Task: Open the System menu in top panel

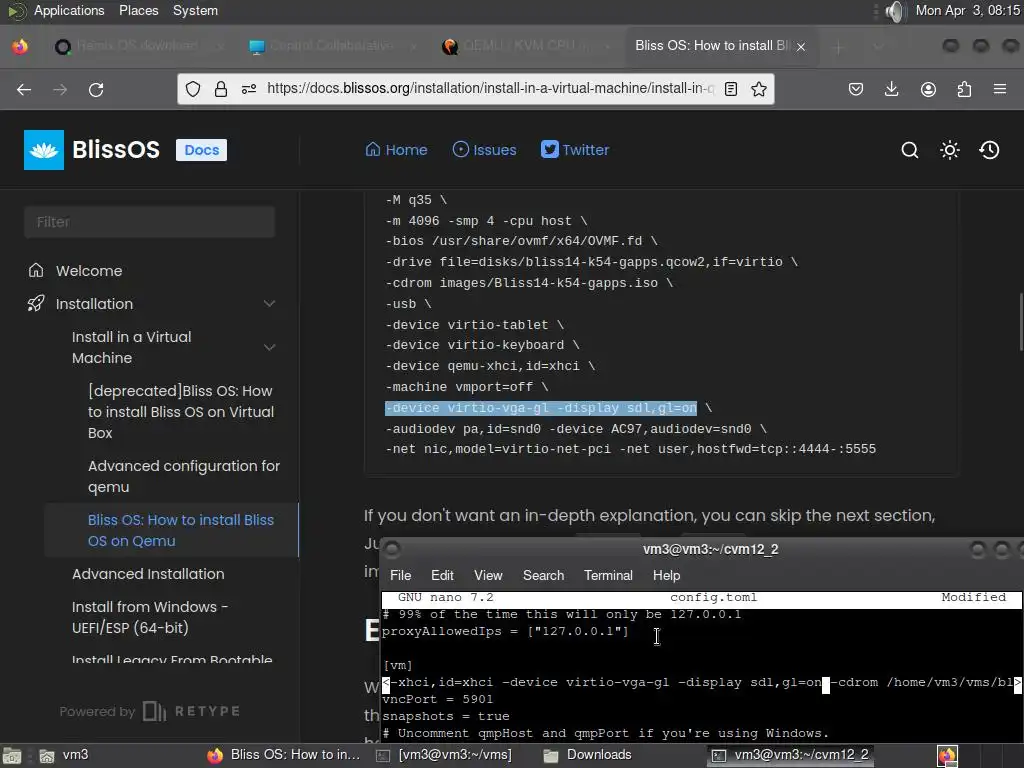Action: tap(195, 10)
